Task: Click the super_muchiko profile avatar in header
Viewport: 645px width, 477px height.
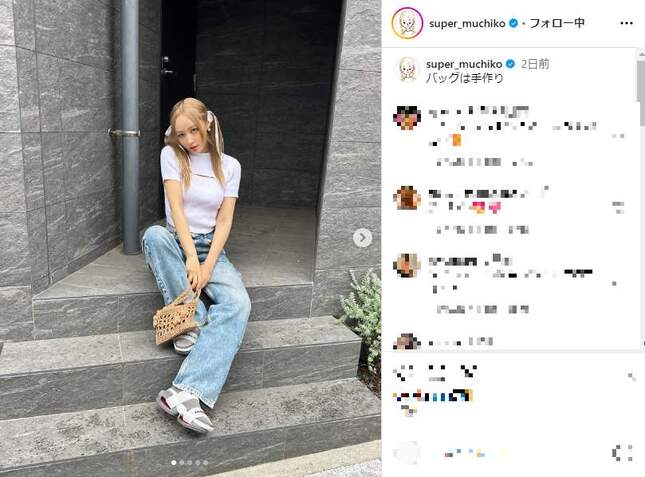Action: click(x=407, y=23)
